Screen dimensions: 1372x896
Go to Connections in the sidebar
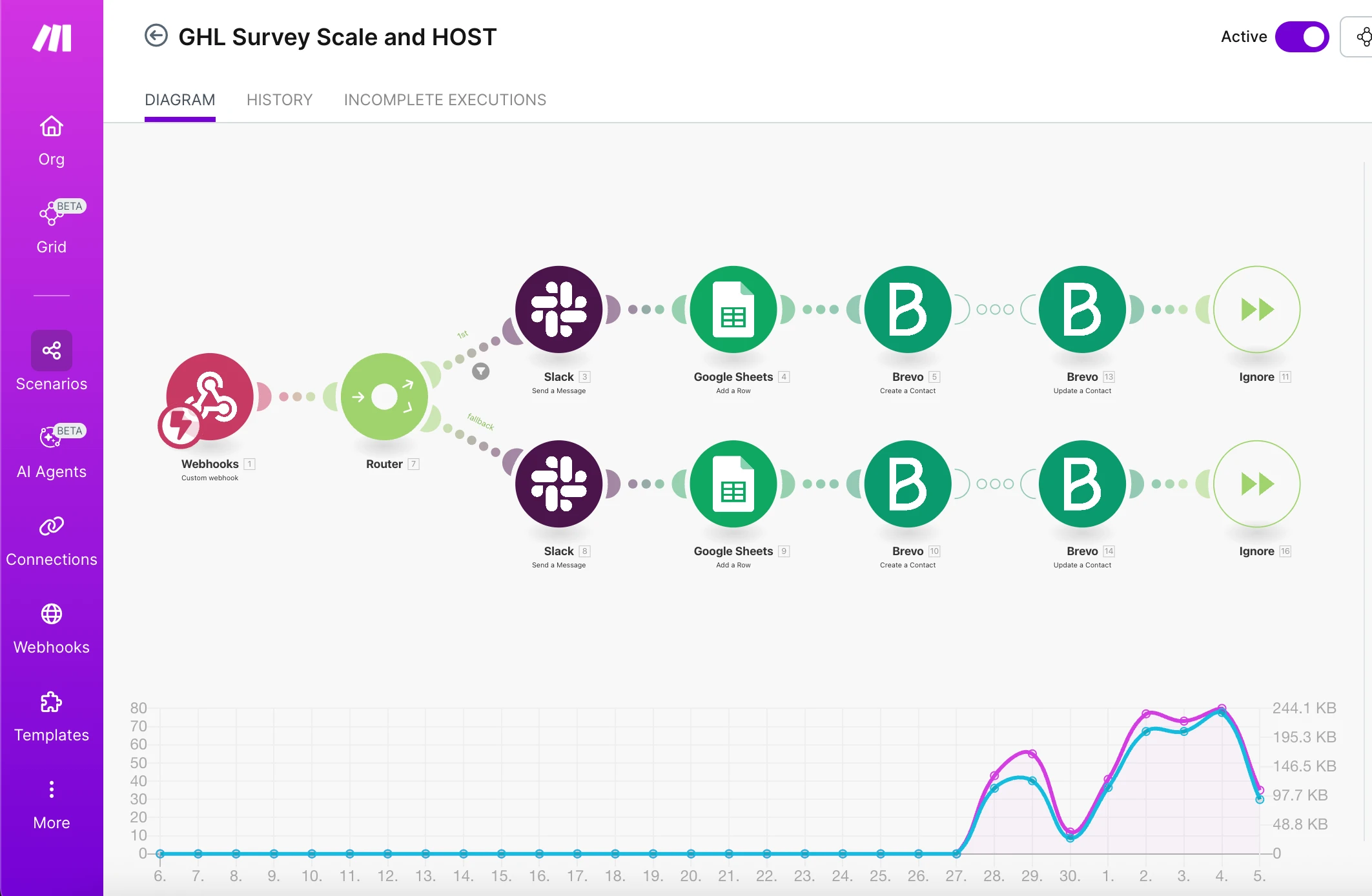pos(51,540)
